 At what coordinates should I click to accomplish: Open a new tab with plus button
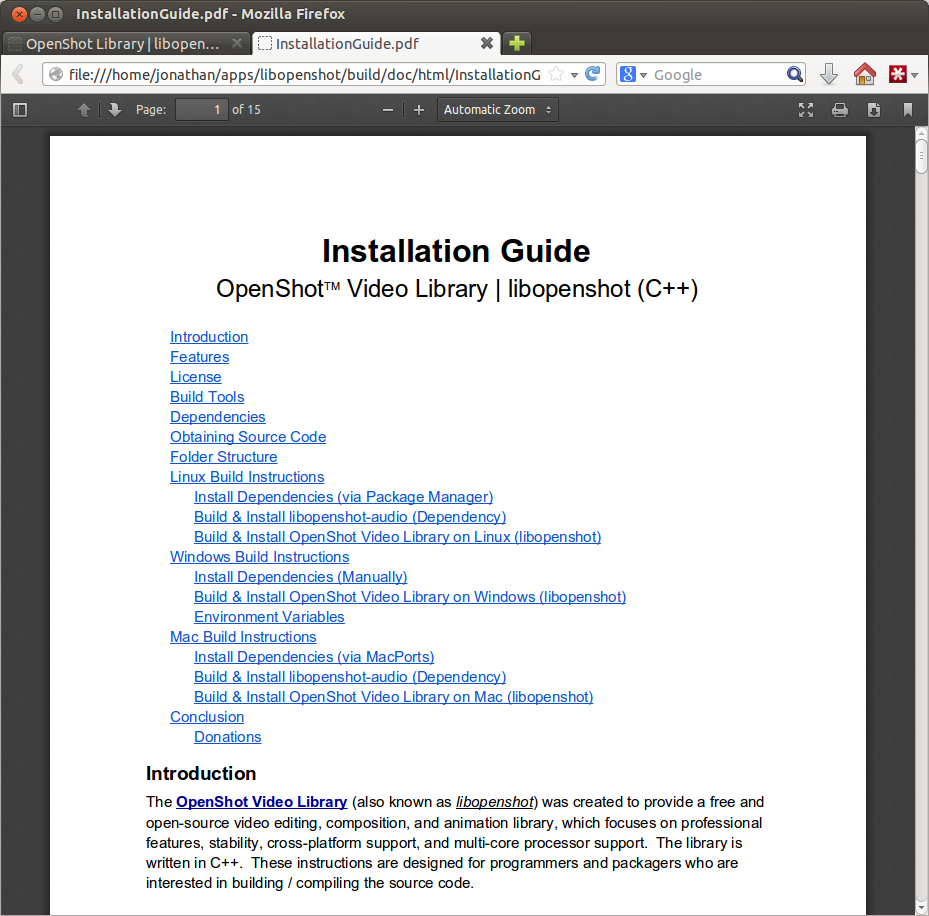coord(516,43)
